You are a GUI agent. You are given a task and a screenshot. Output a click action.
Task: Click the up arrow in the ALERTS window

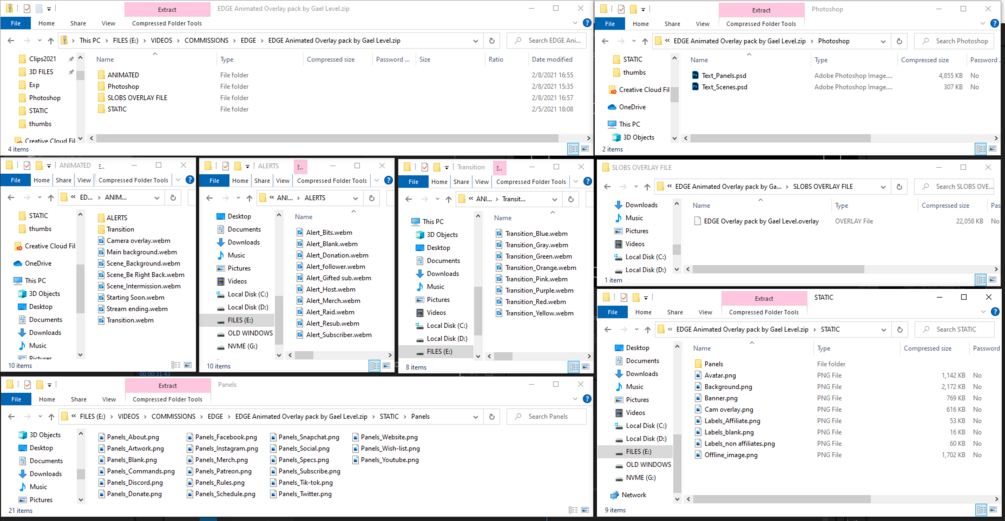[249, 198]
